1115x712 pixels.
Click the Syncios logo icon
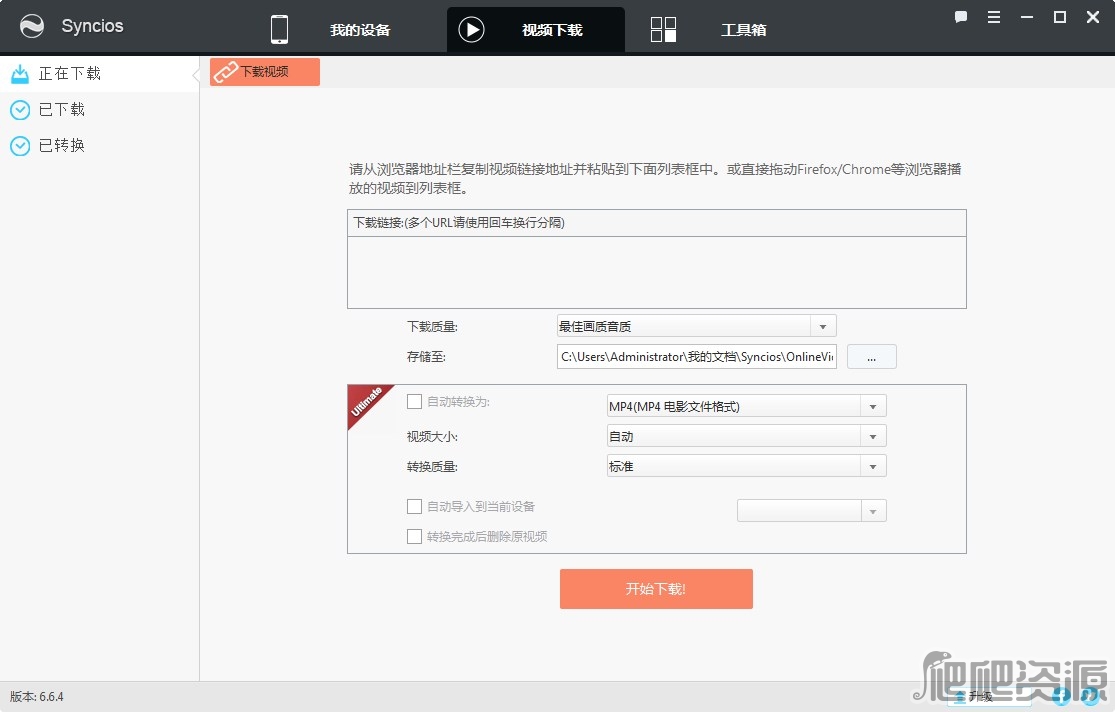point(32,26)
